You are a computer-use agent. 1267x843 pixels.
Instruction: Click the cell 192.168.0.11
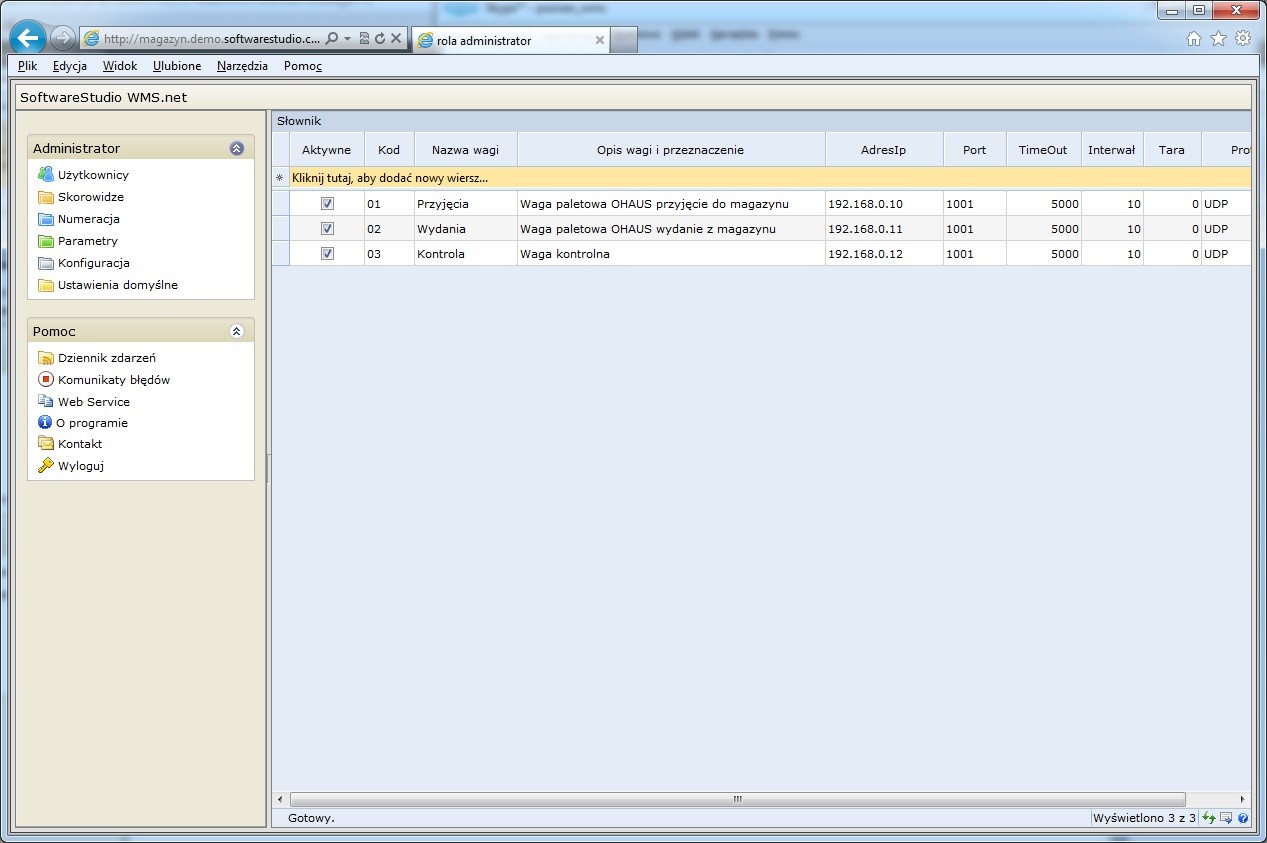(884, 228)
